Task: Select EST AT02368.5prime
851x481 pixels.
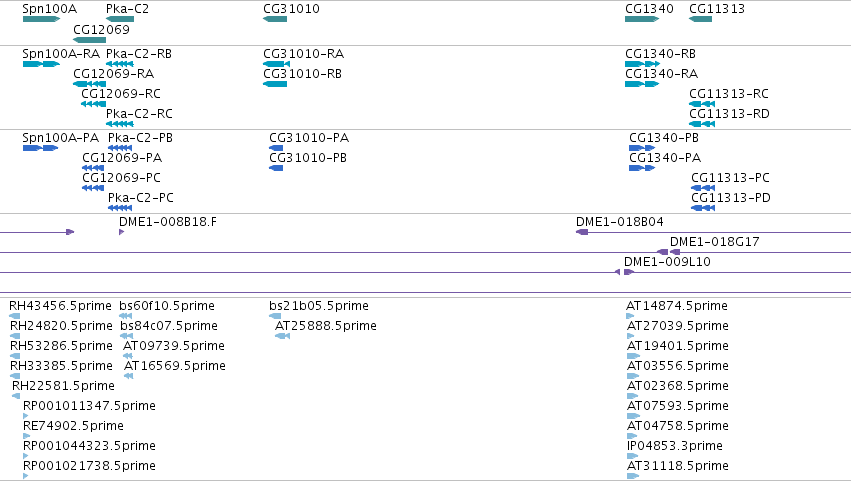Action: [678, 387]
